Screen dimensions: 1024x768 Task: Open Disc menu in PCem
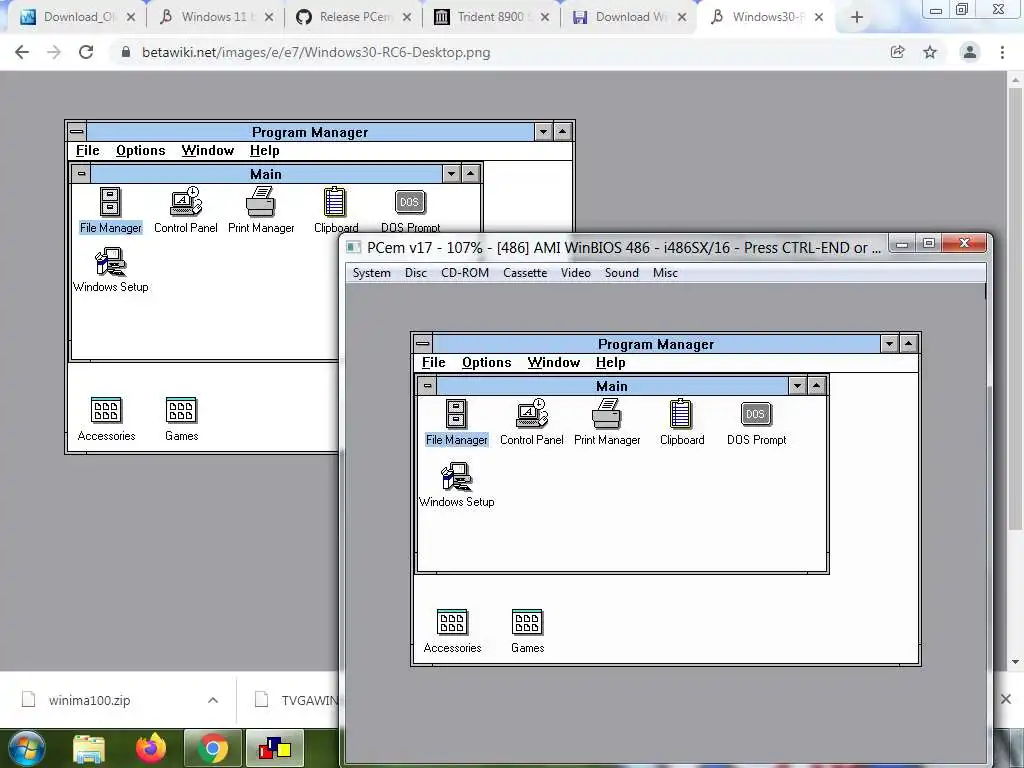pyautogui.click(x=415, y=273)
